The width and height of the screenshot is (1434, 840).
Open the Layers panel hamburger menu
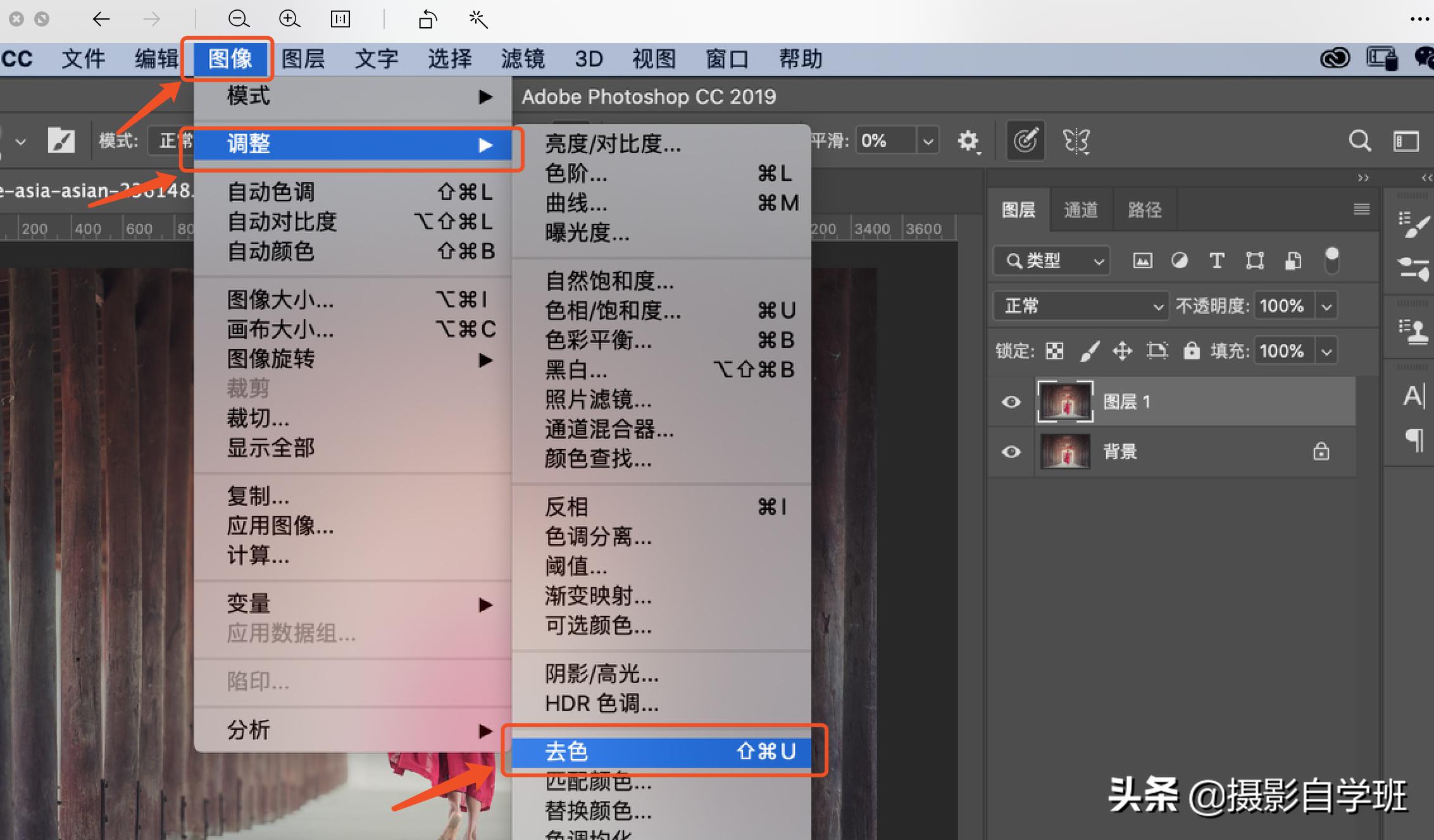1361,209
